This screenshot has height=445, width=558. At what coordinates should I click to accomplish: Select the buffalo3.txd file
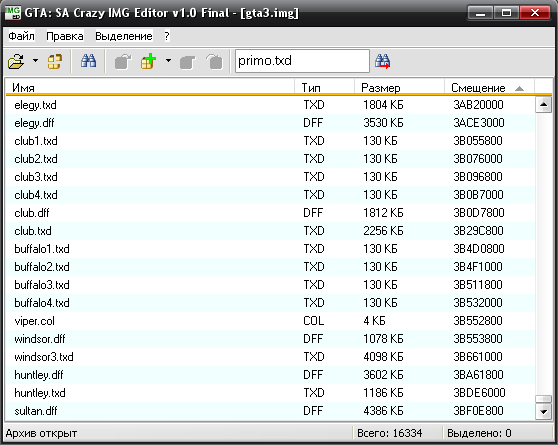[270, 285]
